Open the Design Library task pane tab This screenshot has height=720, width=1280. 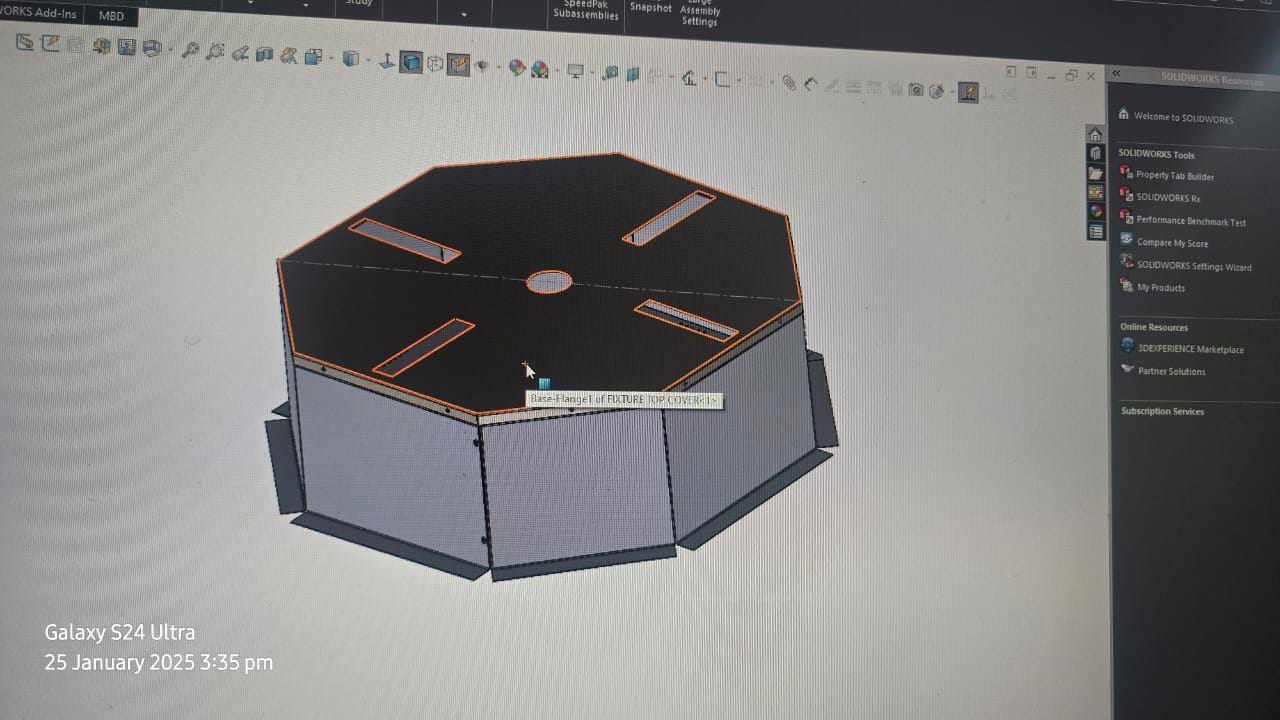click(1095, 153)
